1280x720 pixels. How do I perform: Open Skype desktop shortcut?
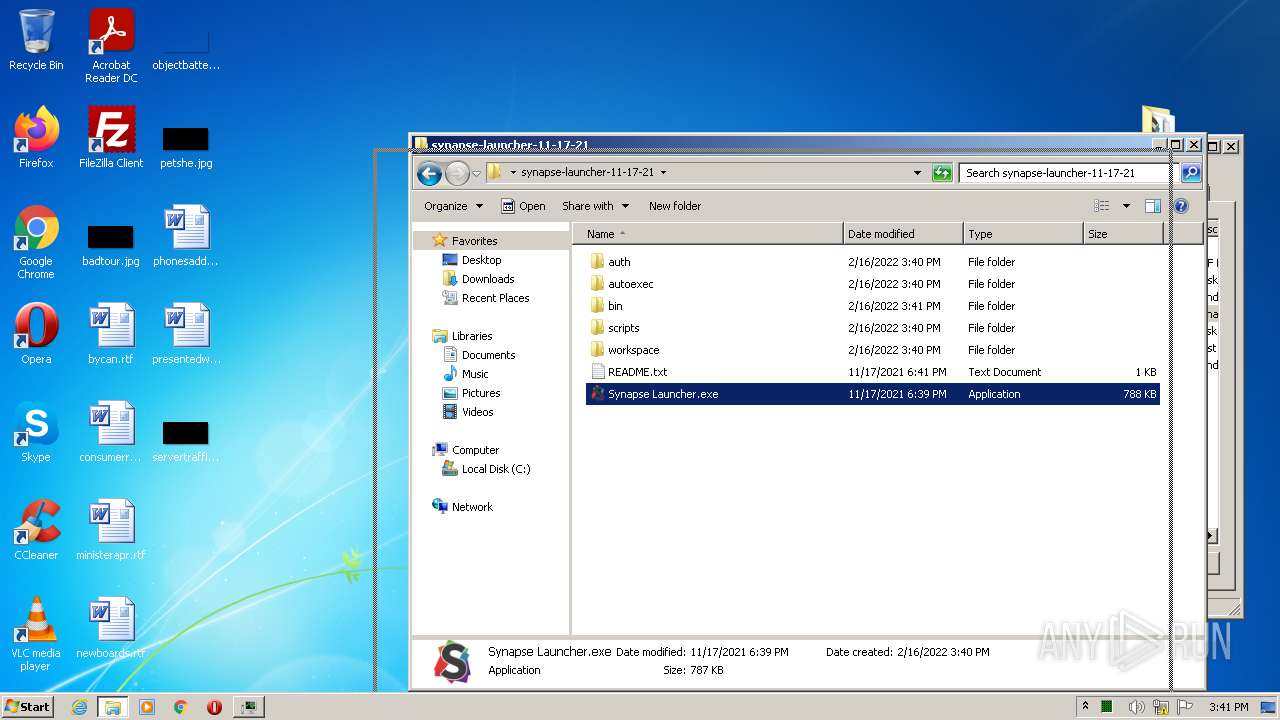(x=36, y=432)
